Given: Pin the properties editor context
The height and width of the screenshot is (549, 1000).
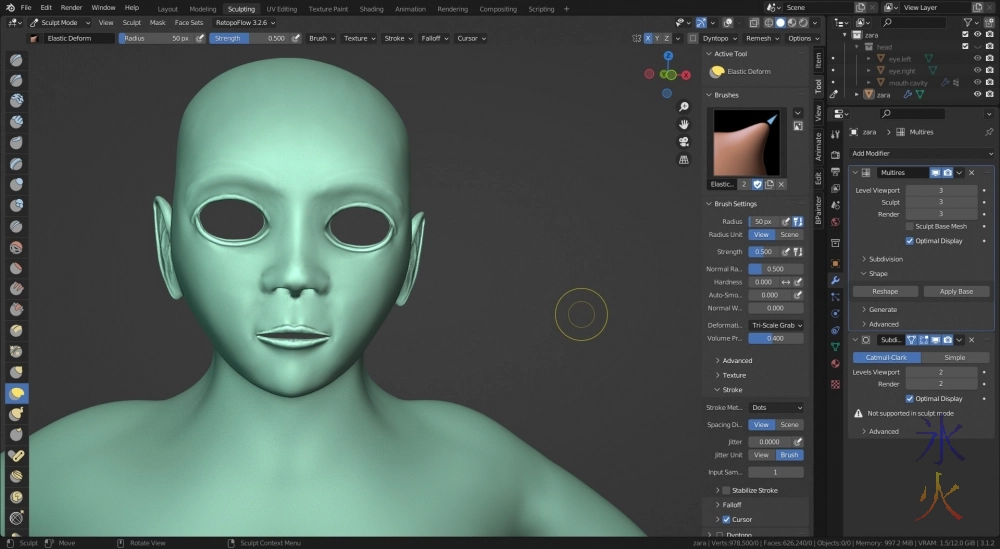Looking at the screenshot, I should [990, 131].
